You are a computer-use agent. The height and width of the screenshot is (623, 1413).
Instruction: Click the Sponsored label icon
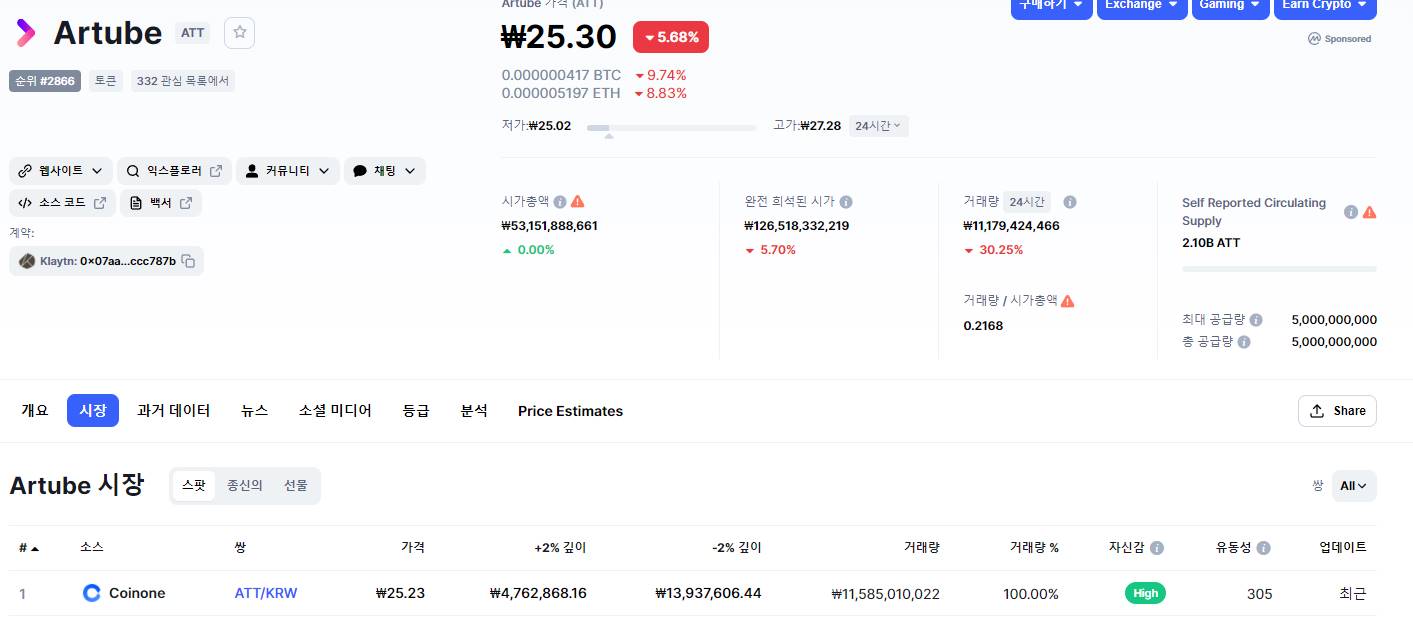point(1315,39)
